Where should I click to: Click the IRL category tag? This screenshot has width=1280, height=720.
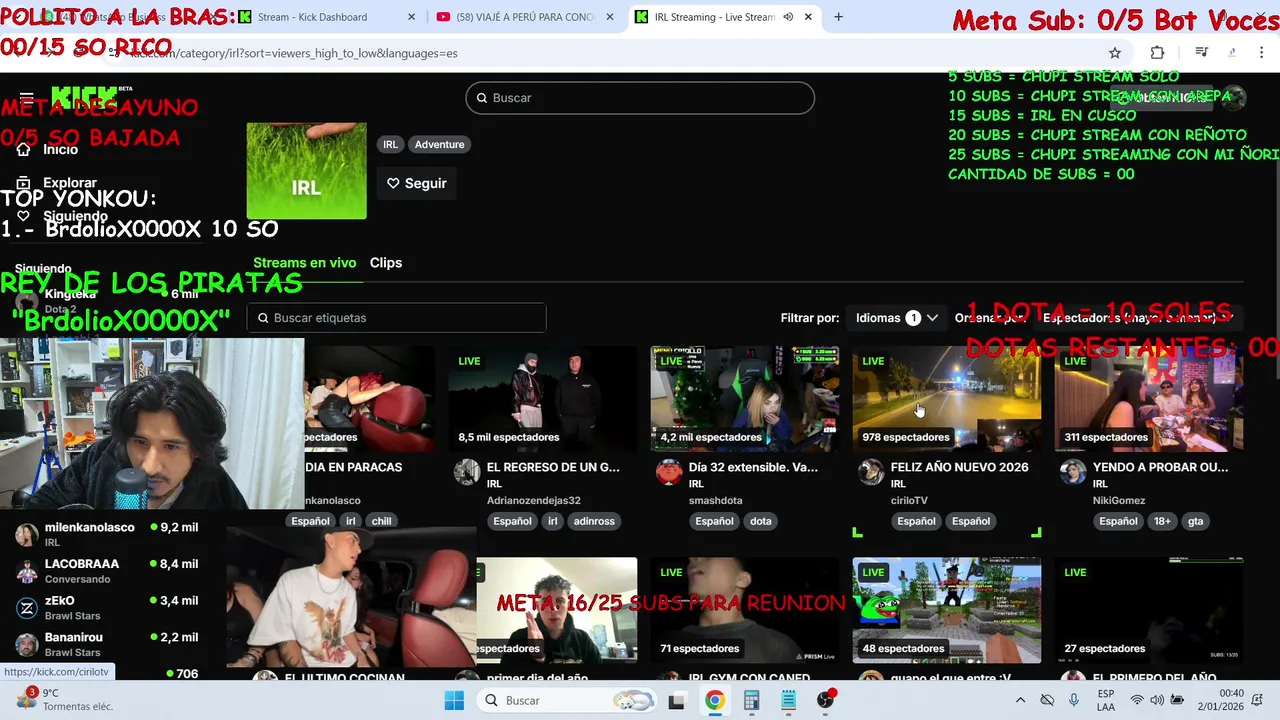(x=390, y=144)
